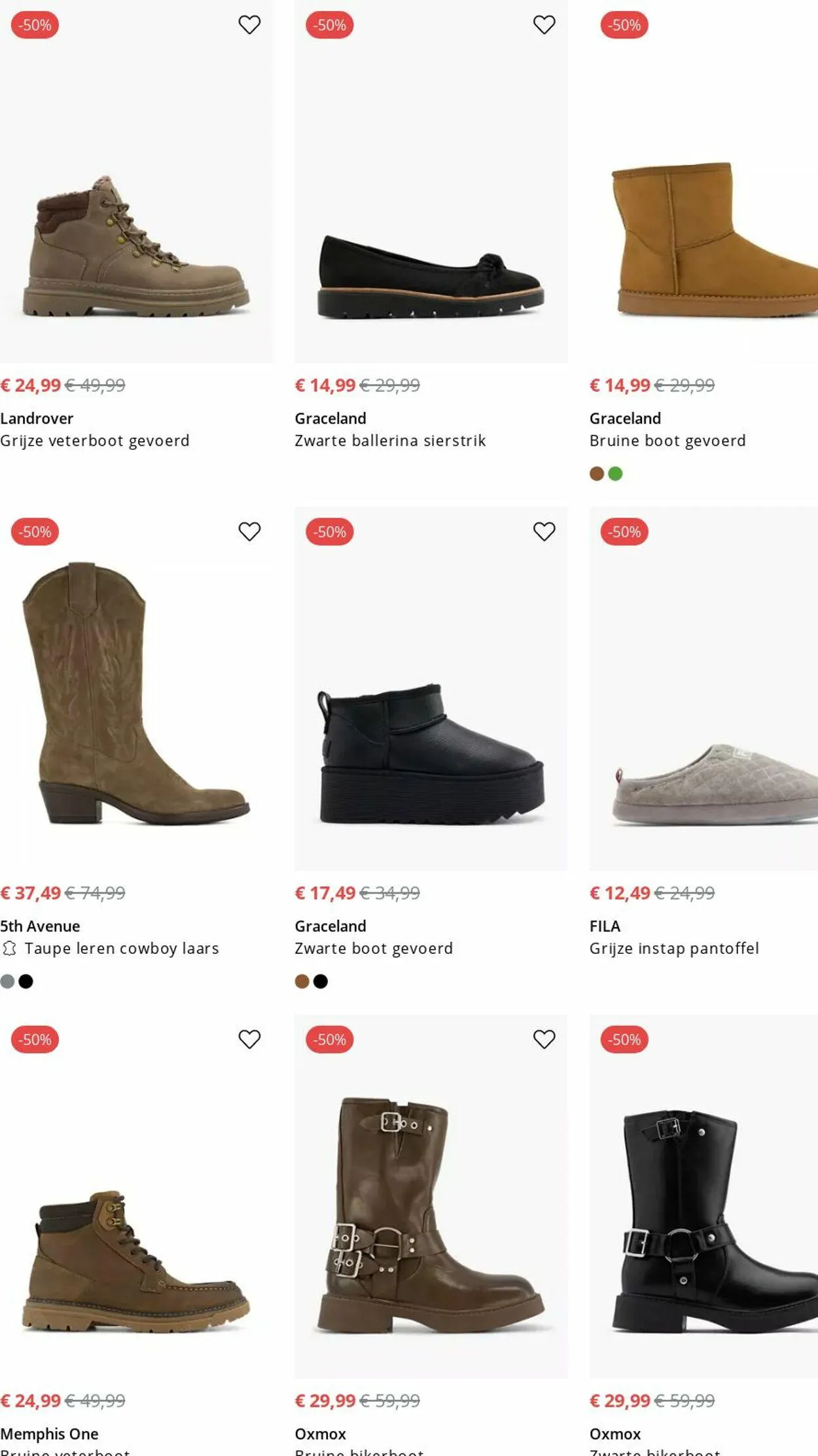This screenshot has width=818, height=1456.
Task: Choose green color of Graceland Bruine boot
Action: coord(616,474)
